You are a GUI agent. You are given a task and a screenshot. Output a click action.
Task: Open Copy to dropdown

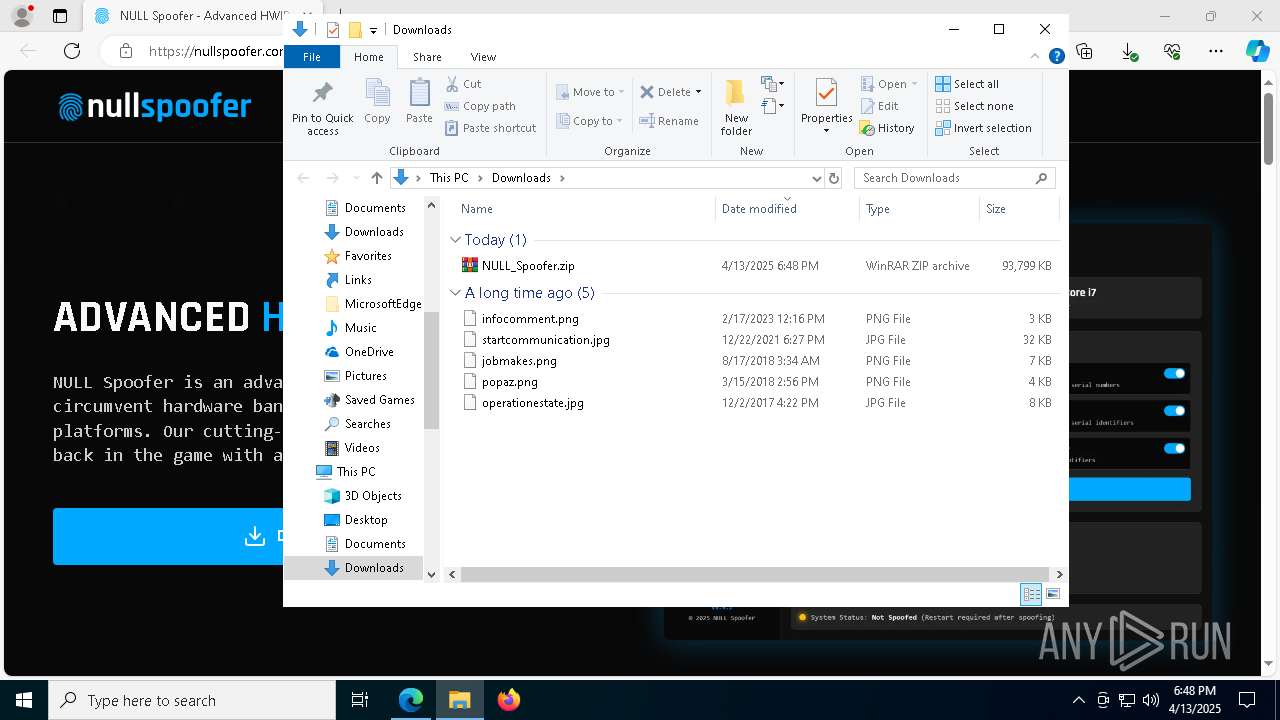tap(590, 121)
